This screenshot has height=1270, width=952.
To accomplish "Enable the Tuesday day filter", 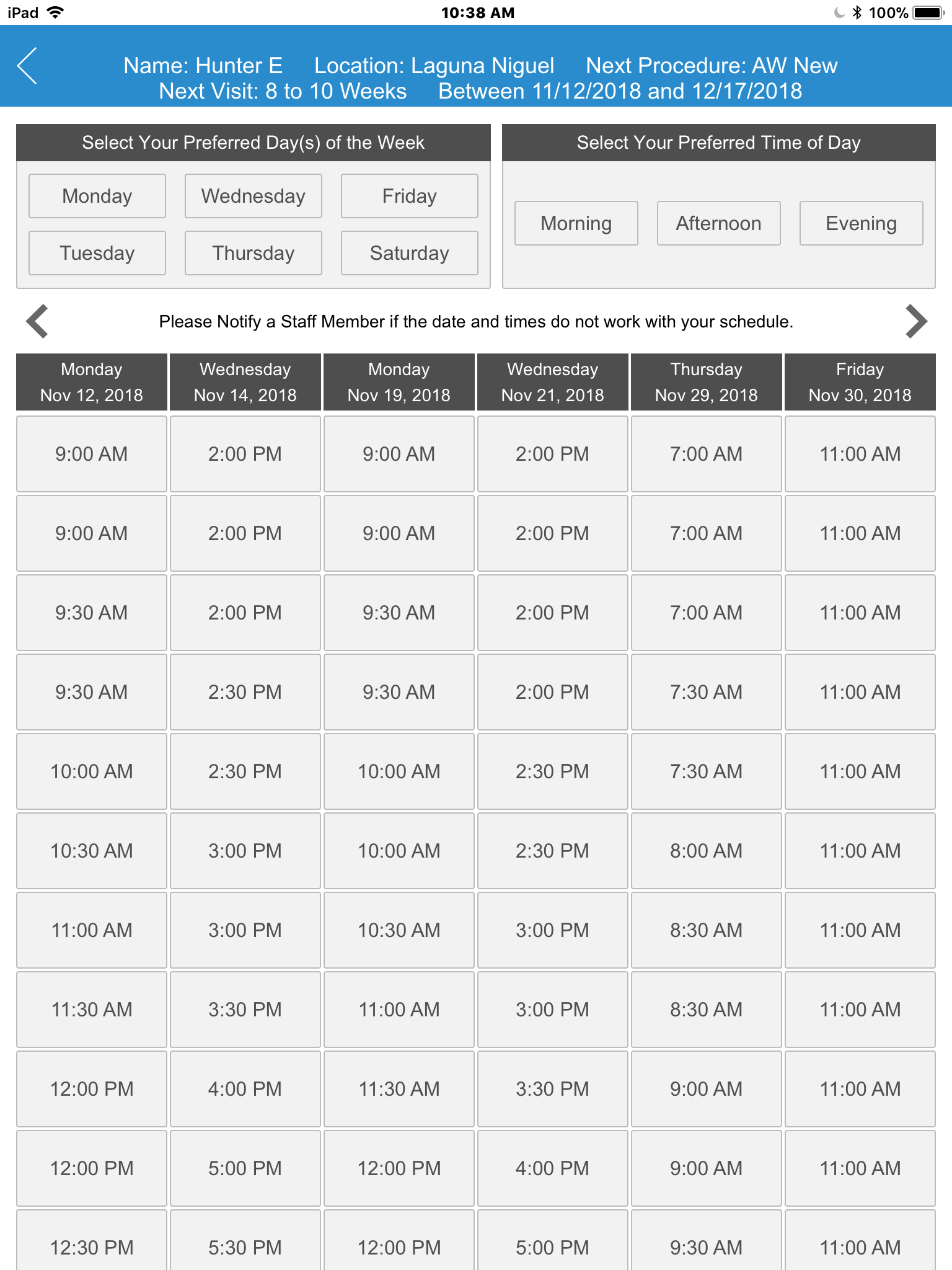I will click(x=97, y=253).
